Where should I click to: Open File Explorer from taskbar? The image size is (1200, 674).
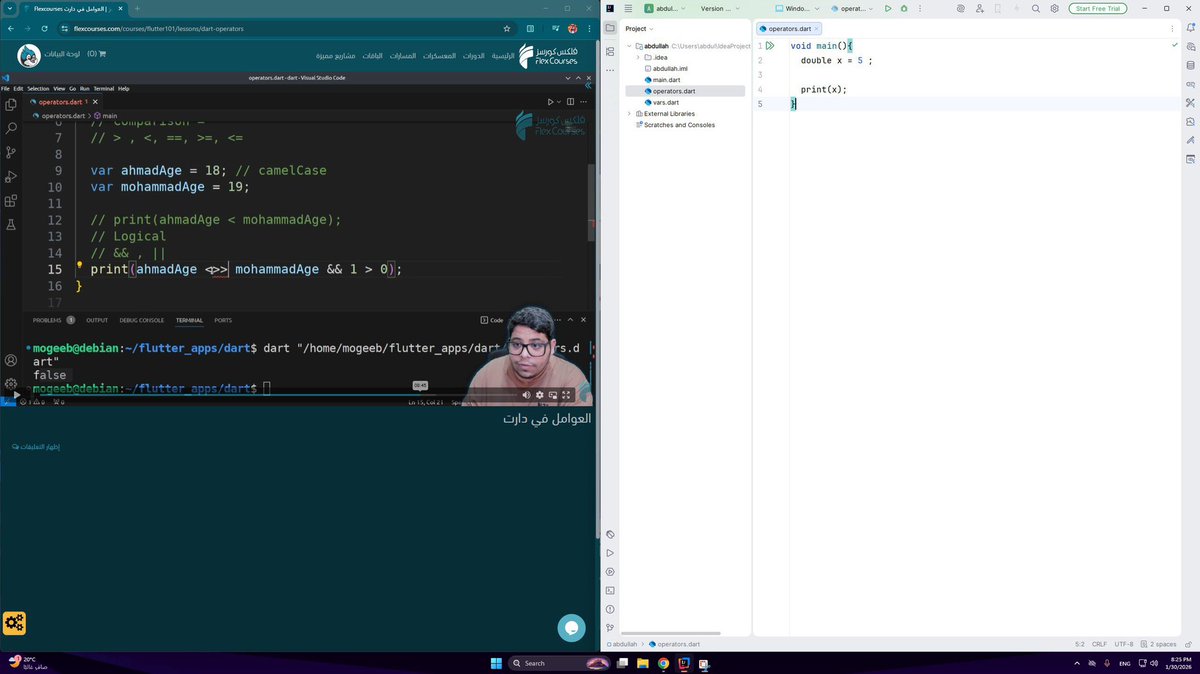(x=643, y=663)
